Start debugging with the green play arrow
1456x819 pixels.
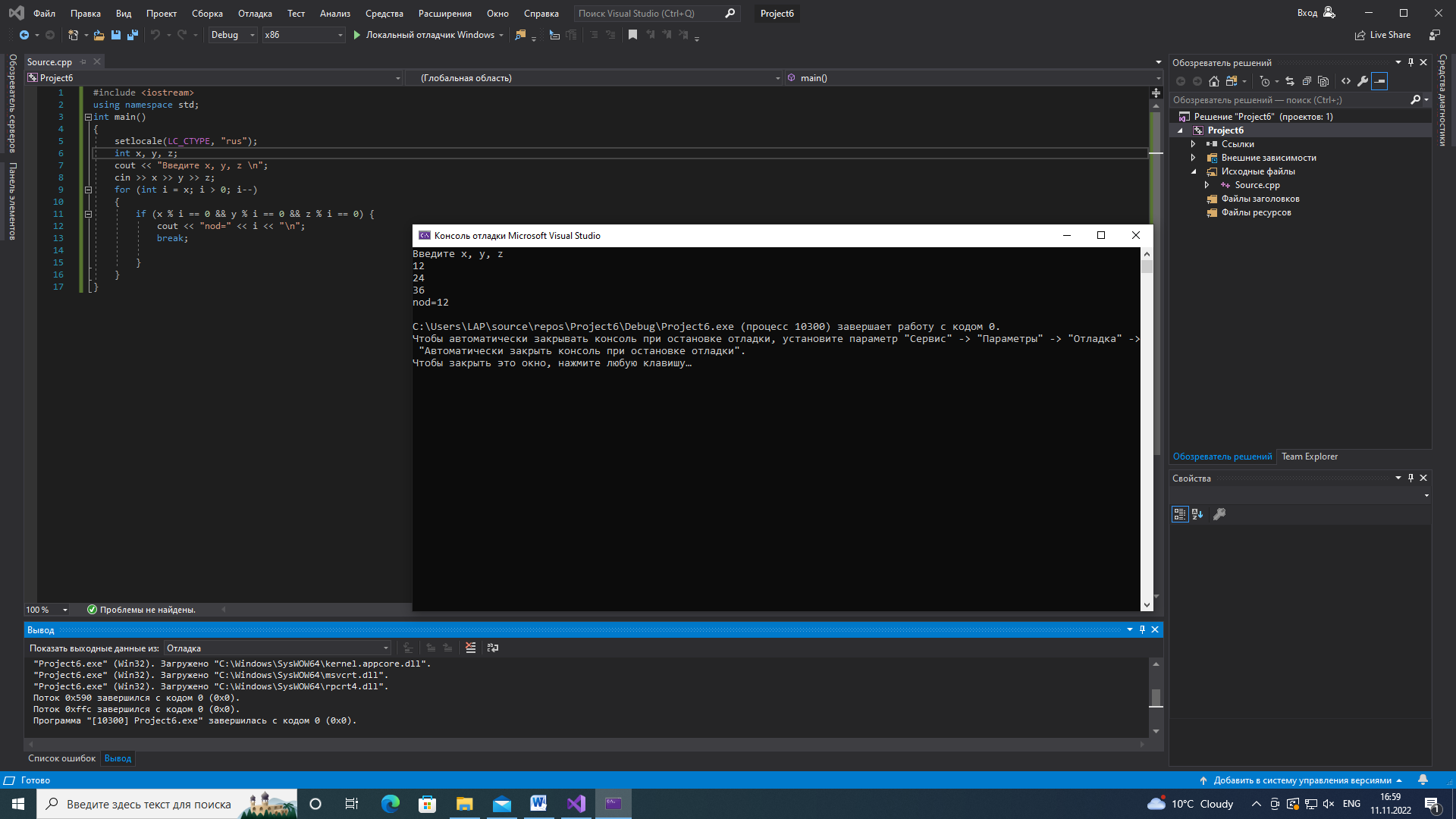356,35
